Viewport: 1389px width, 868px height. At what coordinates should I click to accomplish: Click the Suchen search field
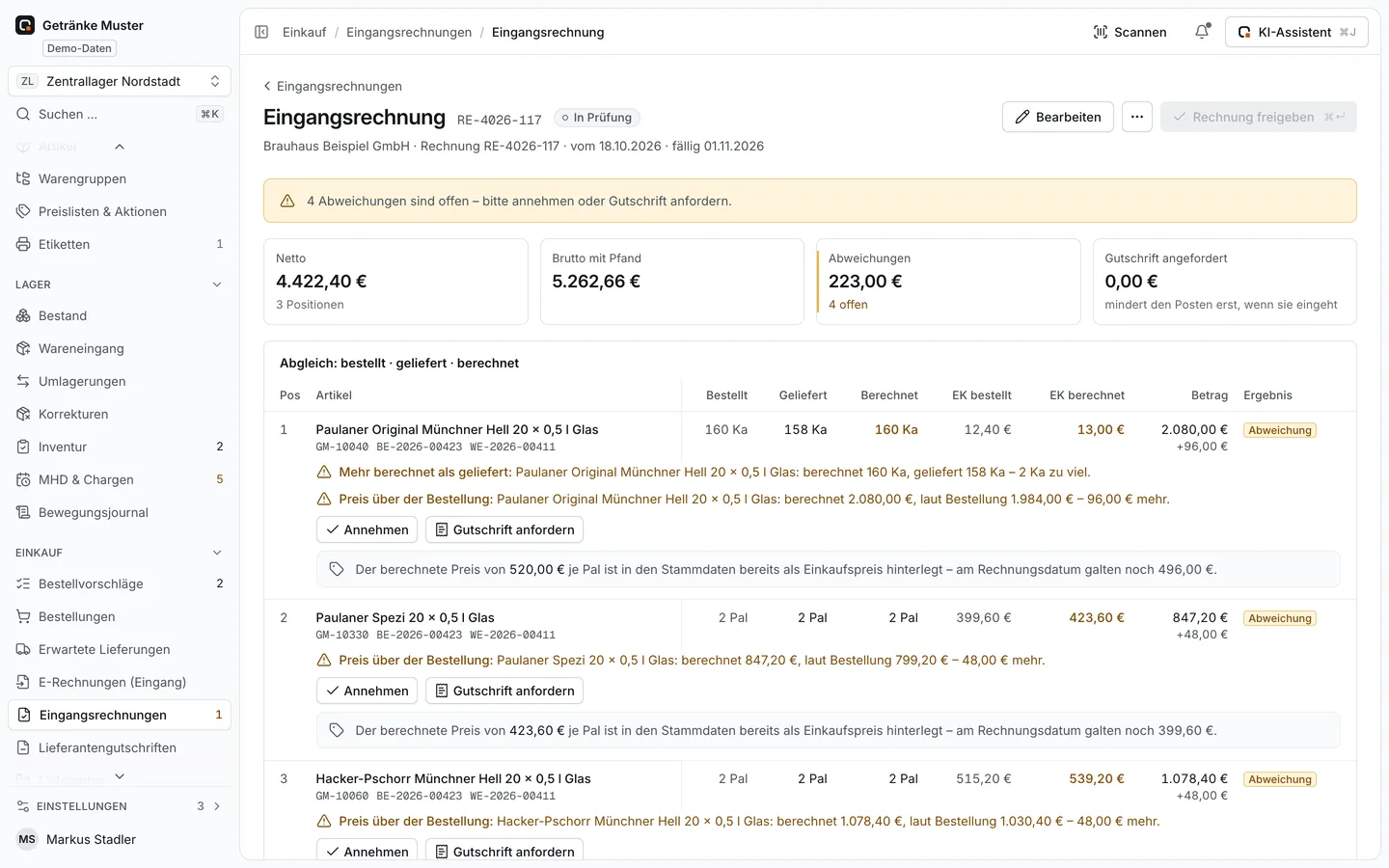(x=120, y=114)
